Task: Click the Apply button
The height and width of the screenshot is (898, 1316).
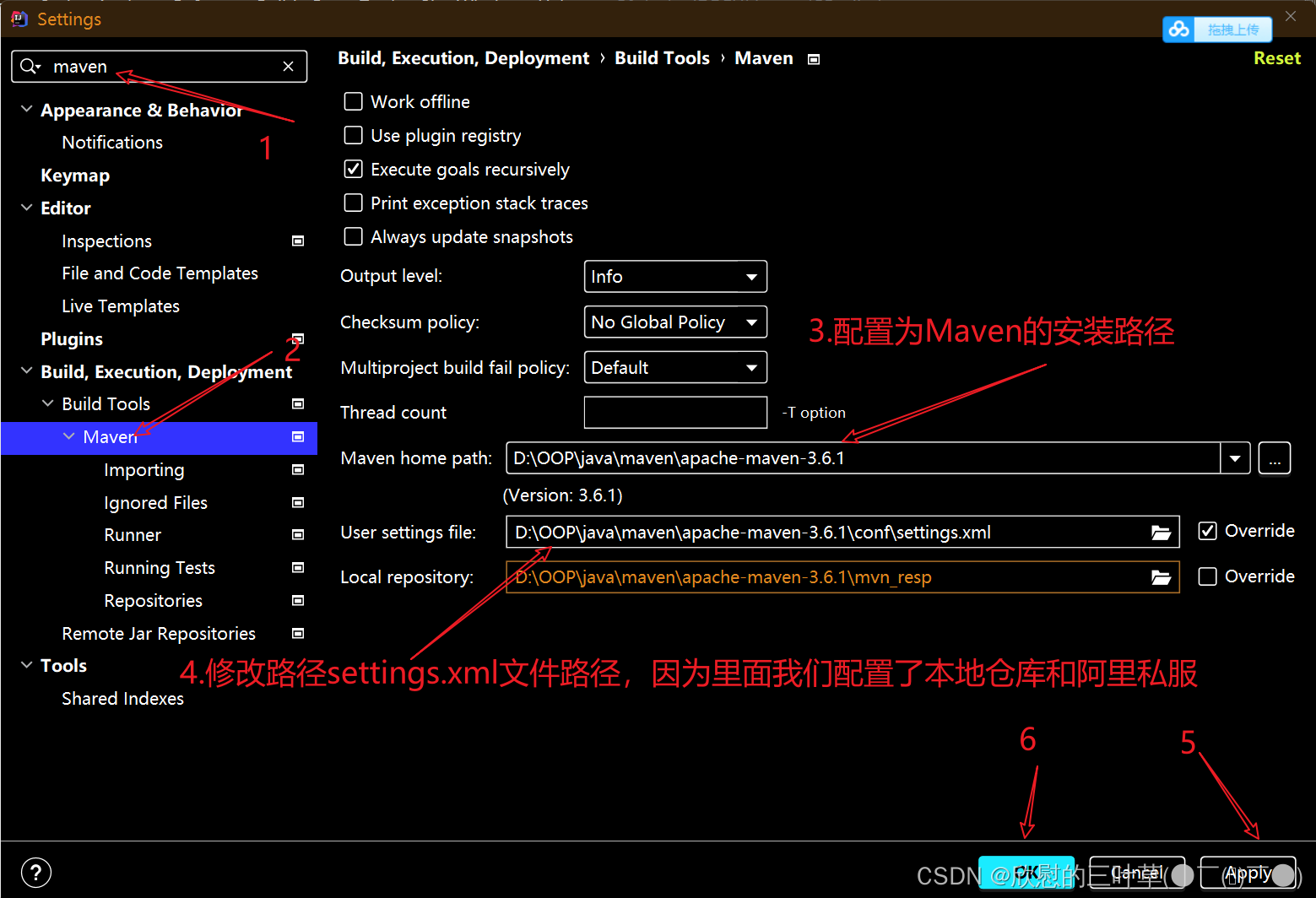Action: click(1248, 873)
